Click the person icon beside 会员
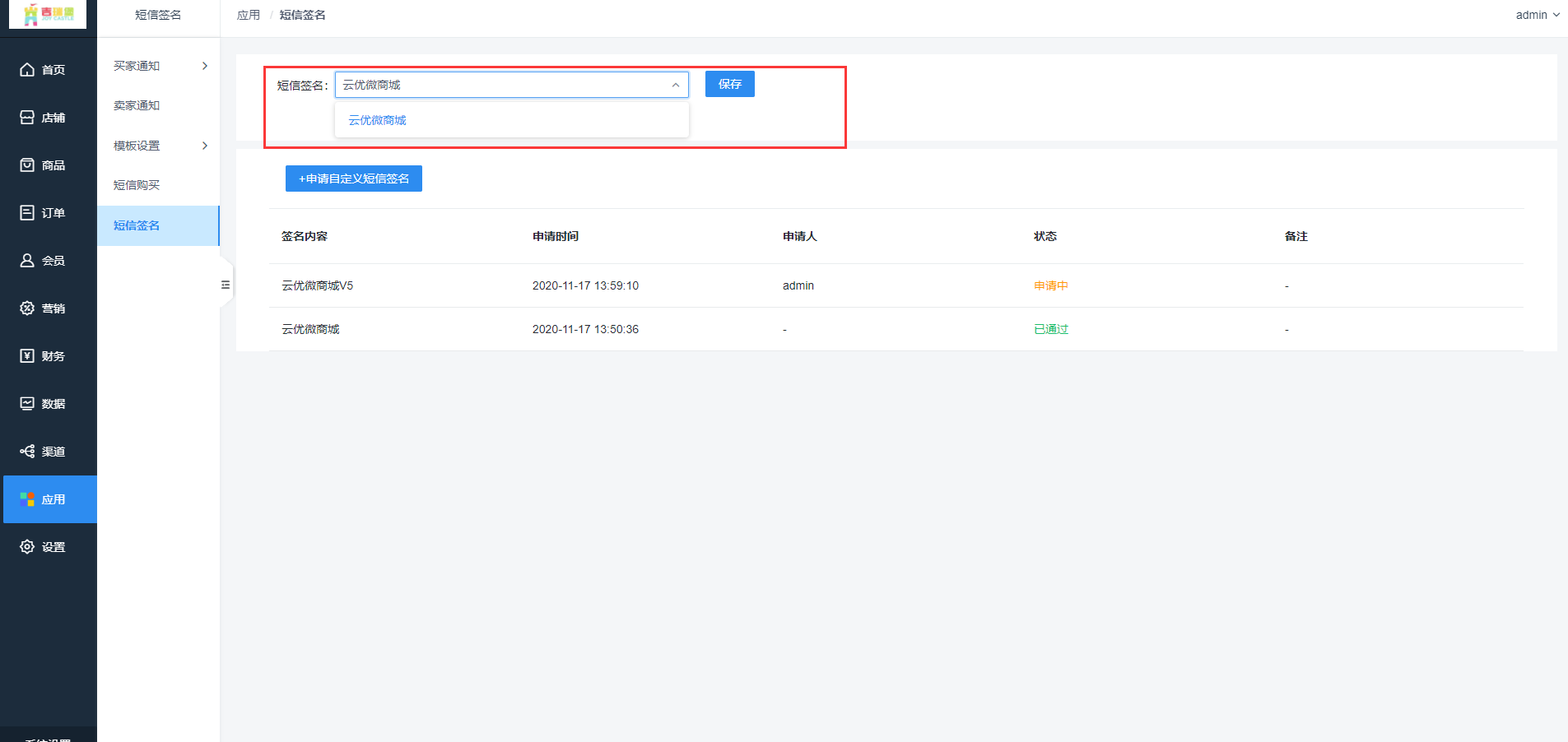This screenshot has height=742, width=1568. 27,261
